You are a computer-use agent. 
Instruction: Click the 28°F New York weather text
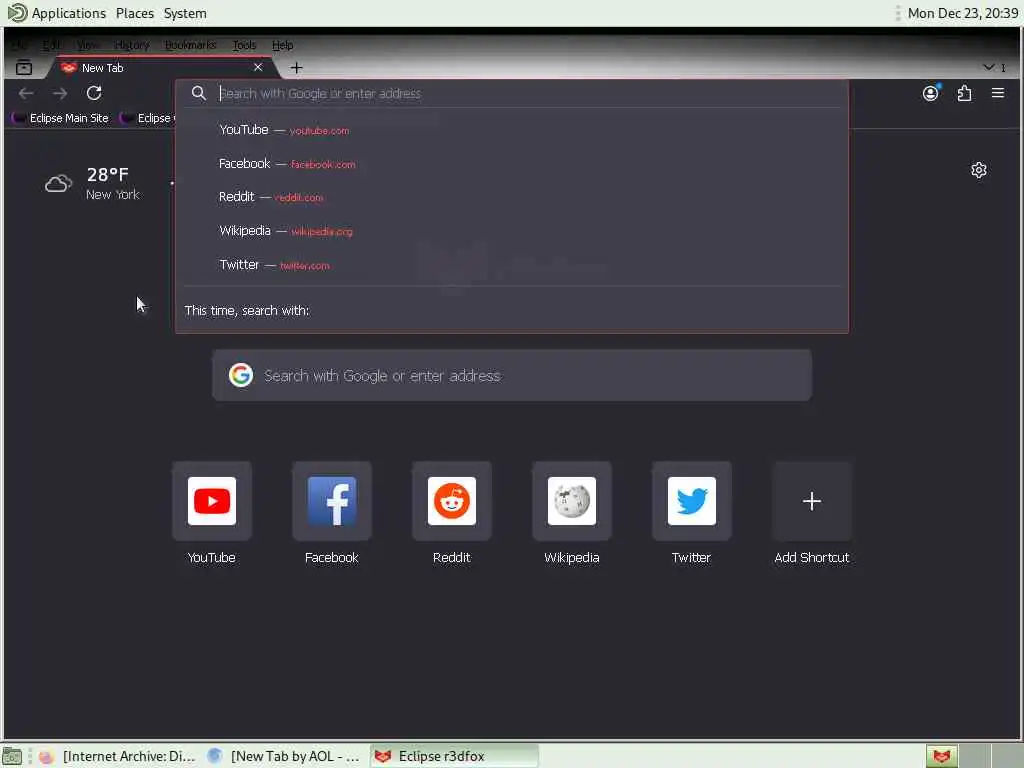tap(112, 184)
